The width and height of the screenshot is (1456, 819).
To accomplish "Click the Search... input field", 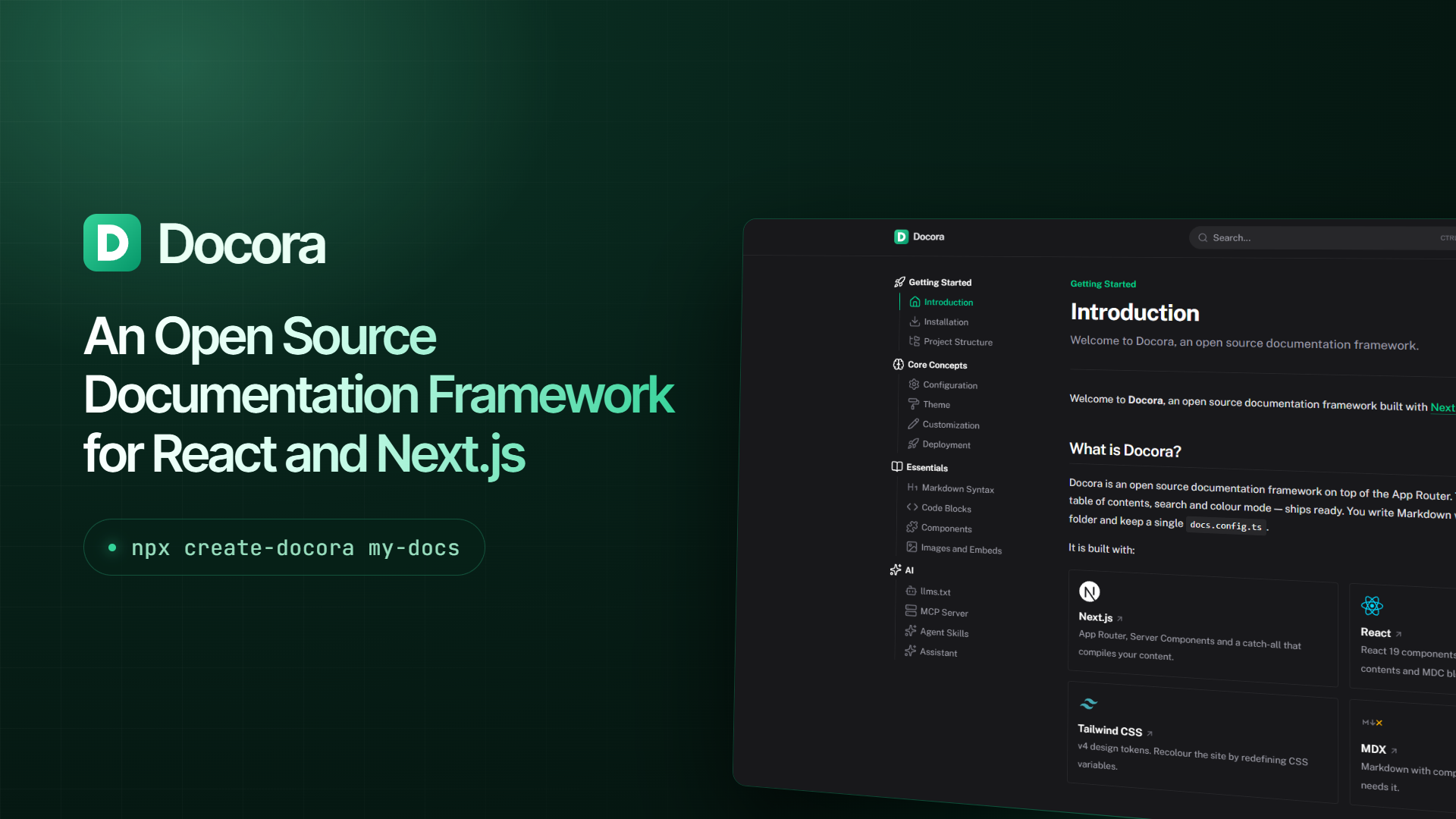I will 1323,238.
